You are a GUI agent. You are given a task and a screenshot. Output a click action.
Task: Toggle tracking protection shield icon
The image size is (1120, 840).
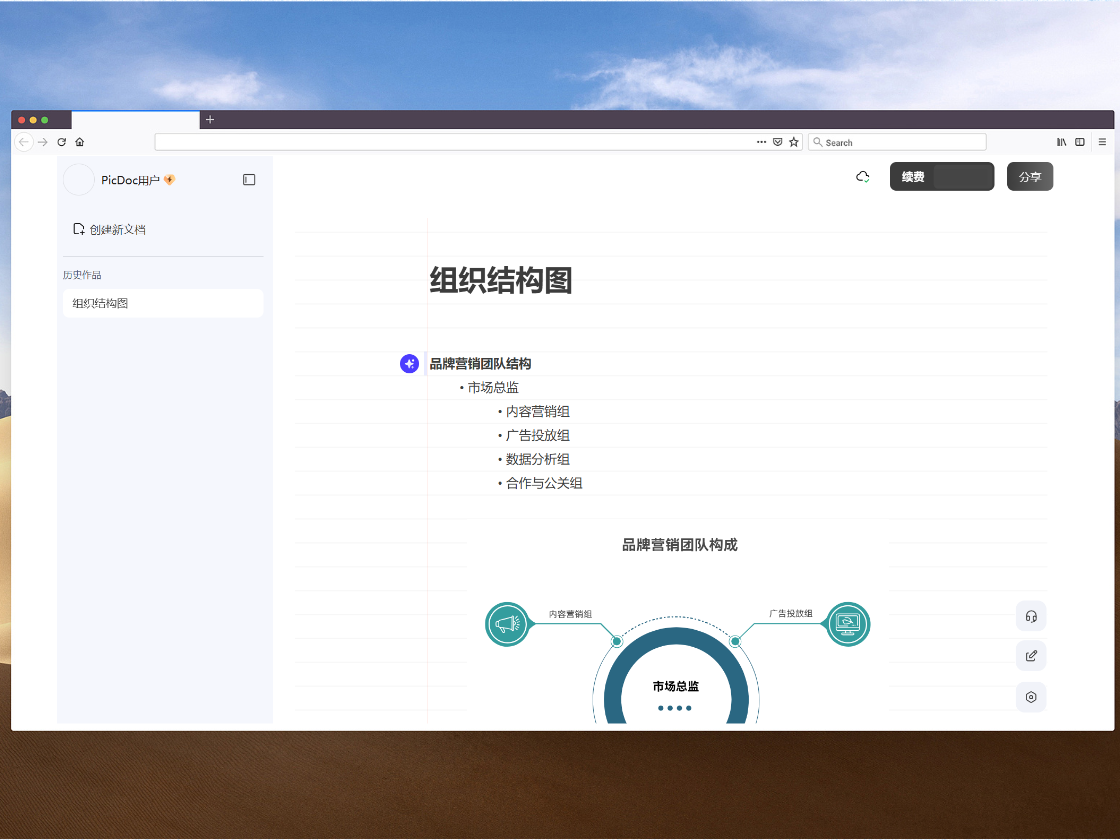(778, 141)
